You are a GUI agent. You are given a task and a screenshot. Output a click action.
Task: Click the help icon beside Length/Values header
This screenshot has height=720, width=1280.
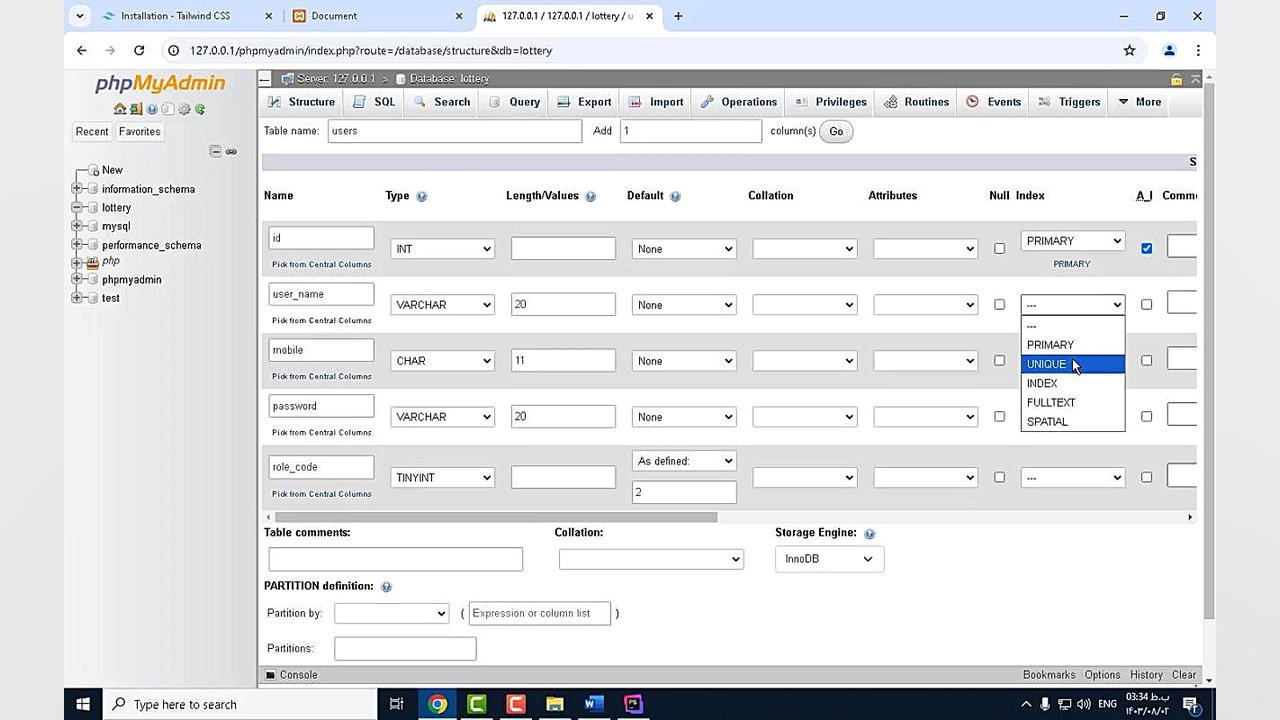coord(590,196)
